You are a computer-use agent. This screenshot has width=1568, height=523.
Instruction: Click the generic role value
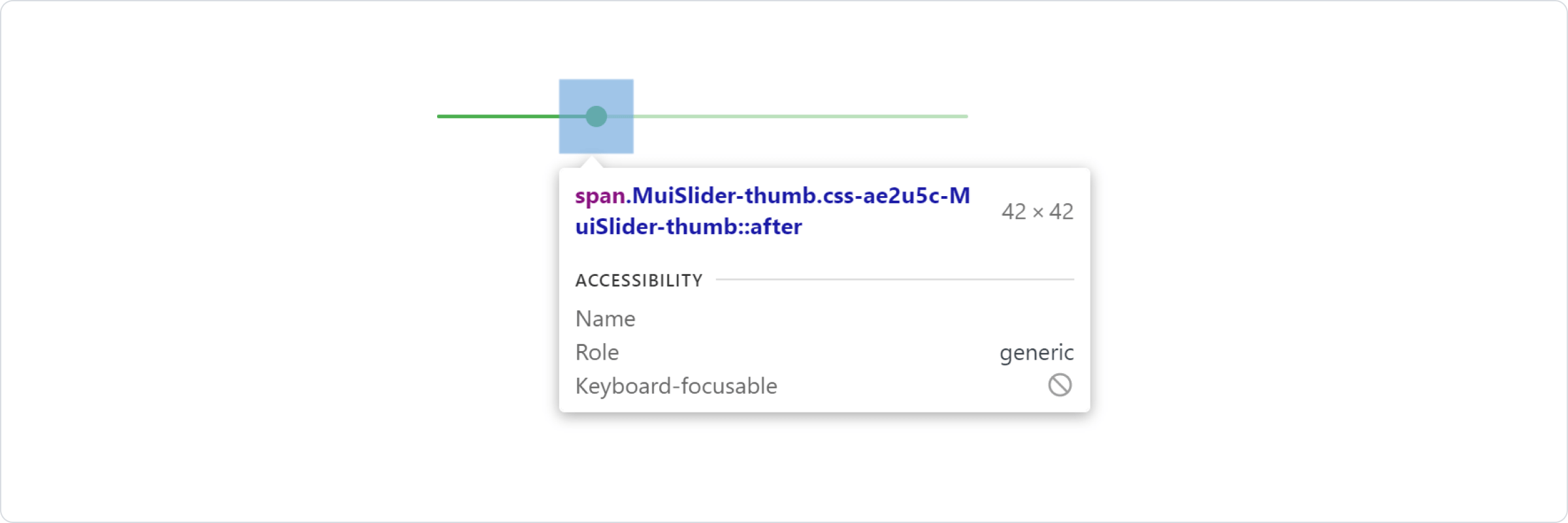(1036, 352)
